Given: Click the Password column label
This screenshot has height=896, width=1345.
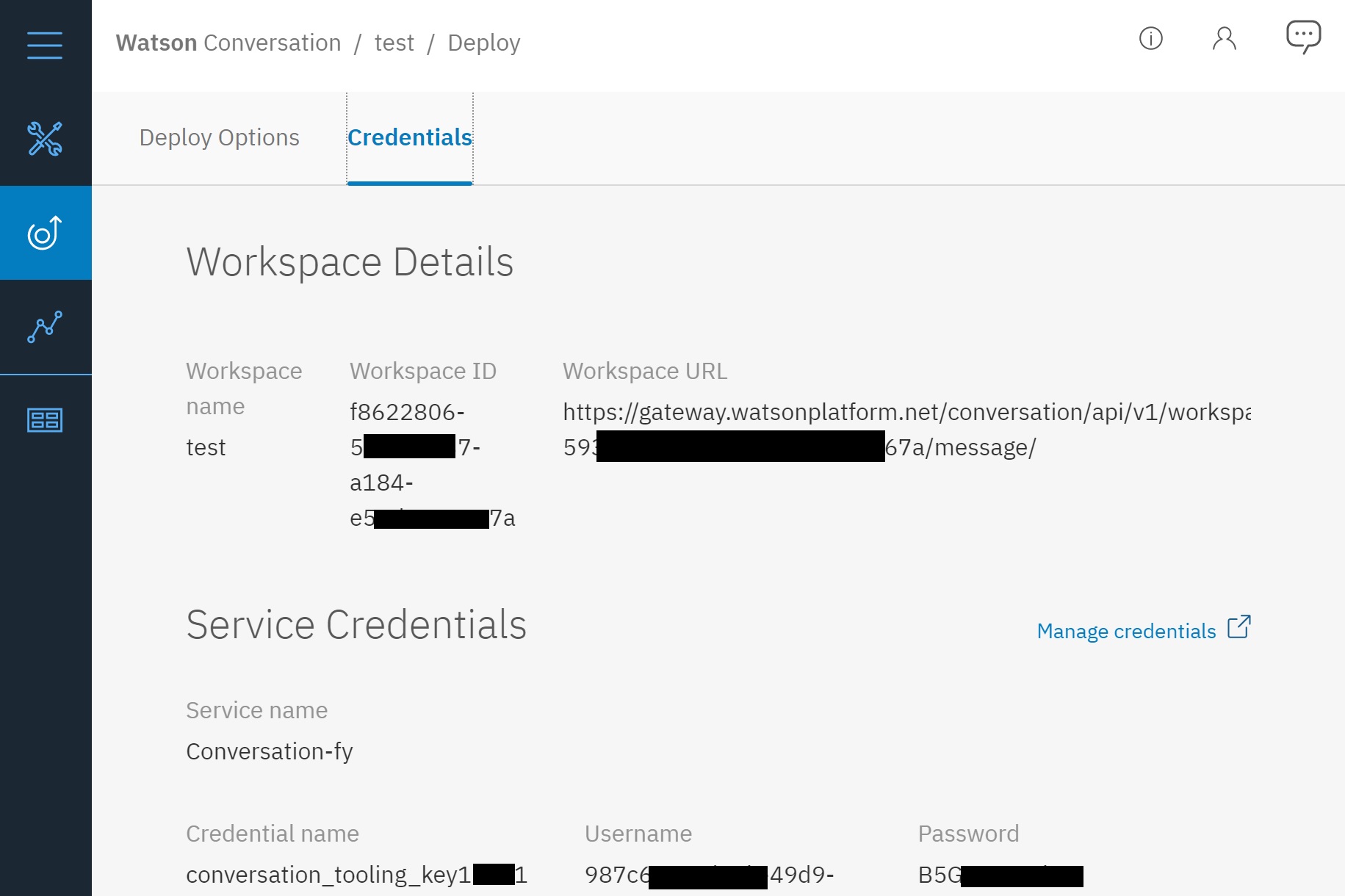Looking at the screenshot, I should (968, 834).
